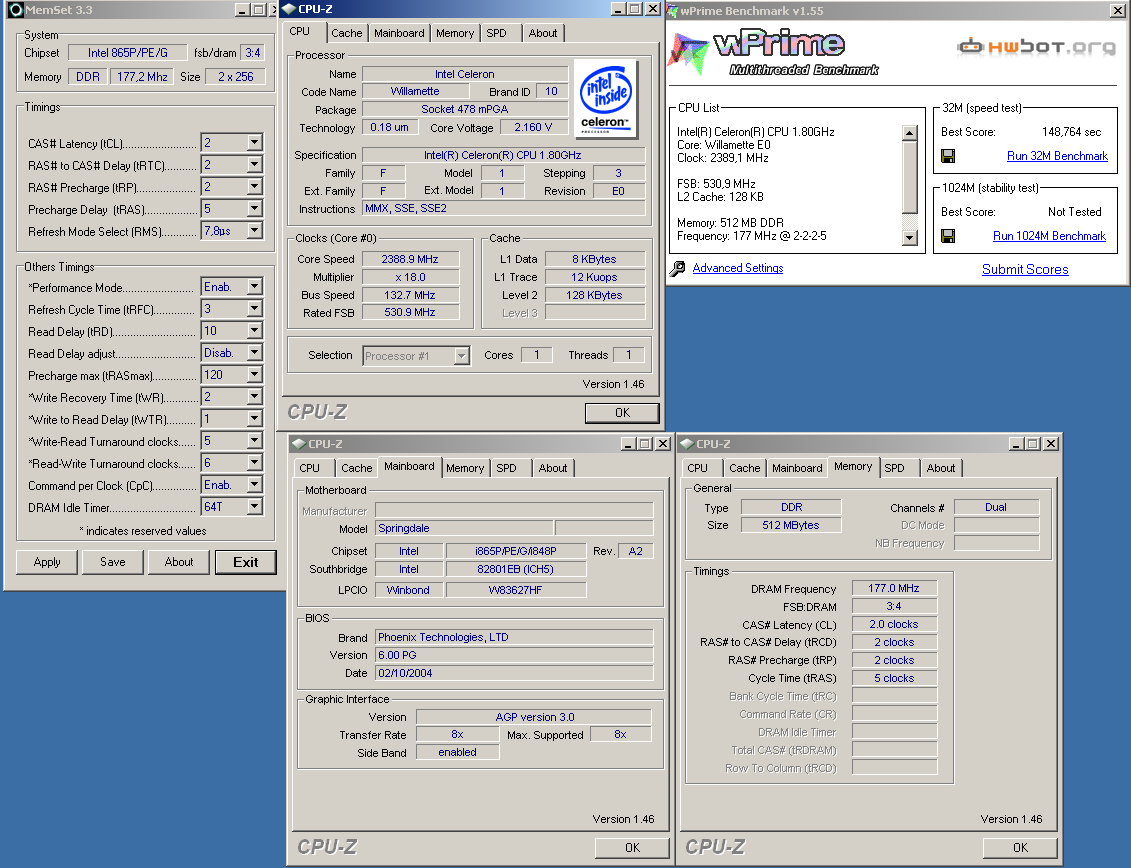Click DRAM Frequency 177.0 MHz field
Image resolution: width=1131 pixels, height=868 pixels.
coord(894,588)
